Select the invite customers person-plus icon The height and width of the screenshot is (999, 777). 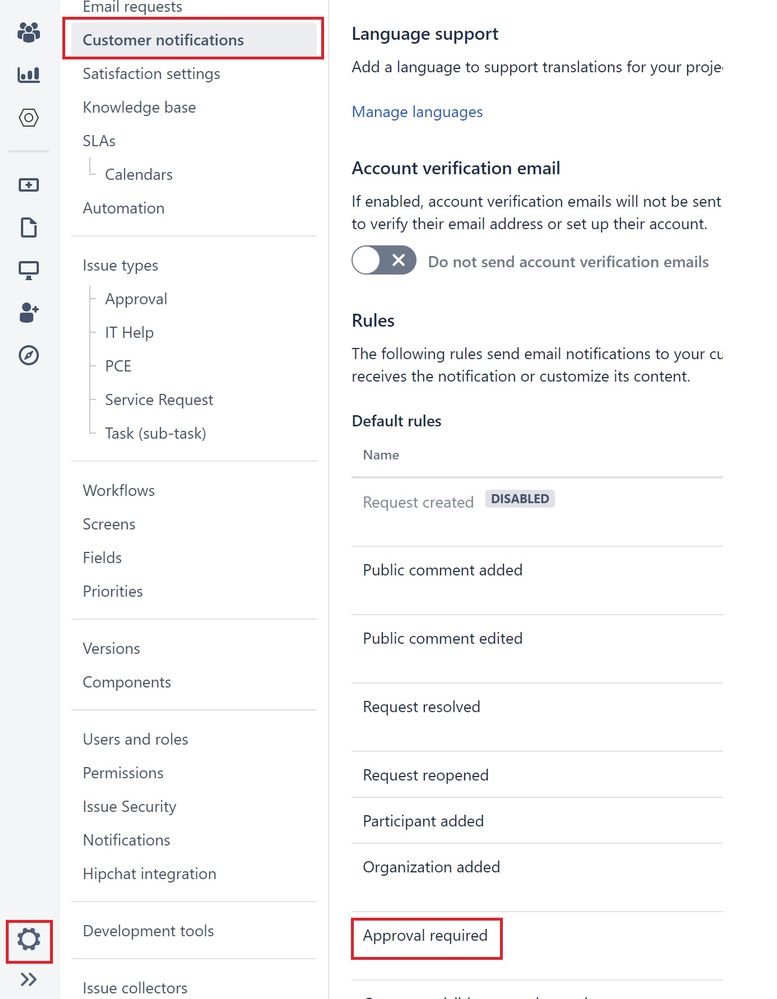coord(29,312)
